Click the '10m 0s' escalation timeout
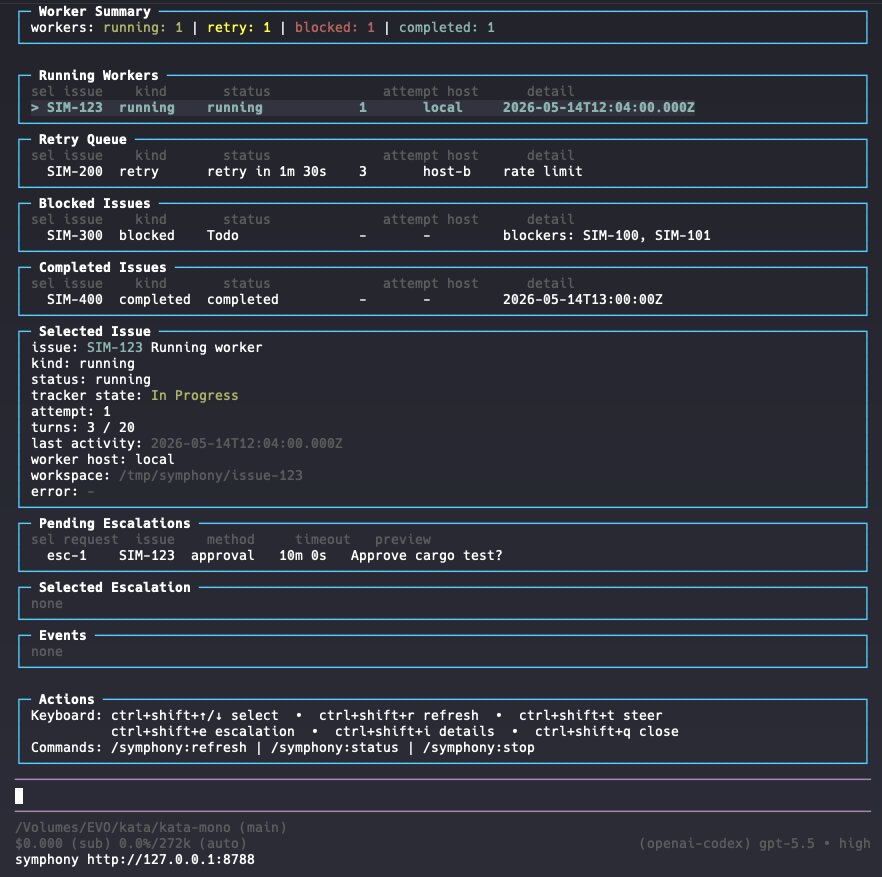882x877 pixels. [303, 556]
